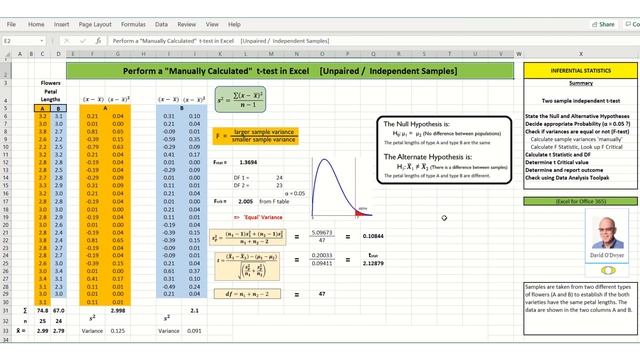Click the confirm entry checkmark icon
Screen dimensions: 640x360
tap(83, 41)
